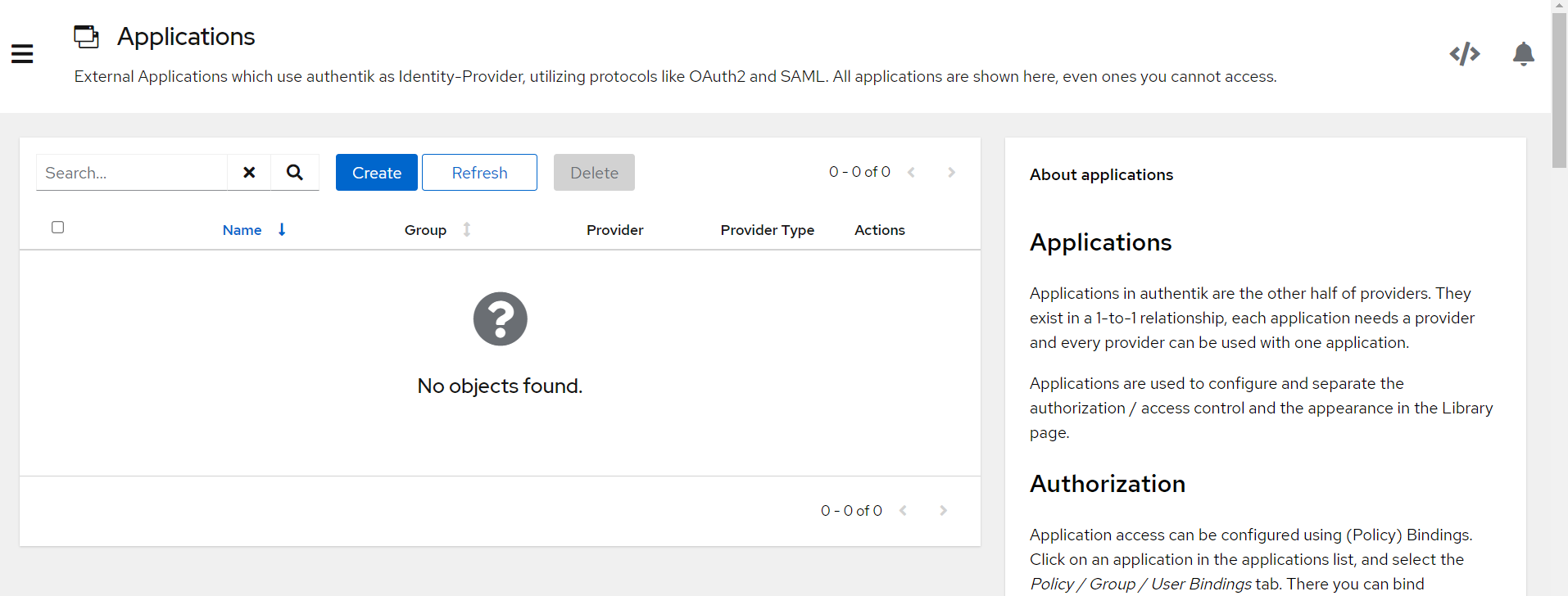Click the 'About applications' panel title
This screenshot has height=596, width=1568.
pos(1101,174)
